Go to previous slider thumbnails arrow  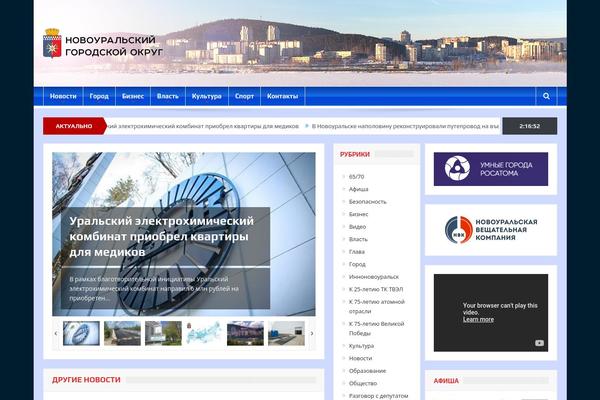tap(56, 333)
